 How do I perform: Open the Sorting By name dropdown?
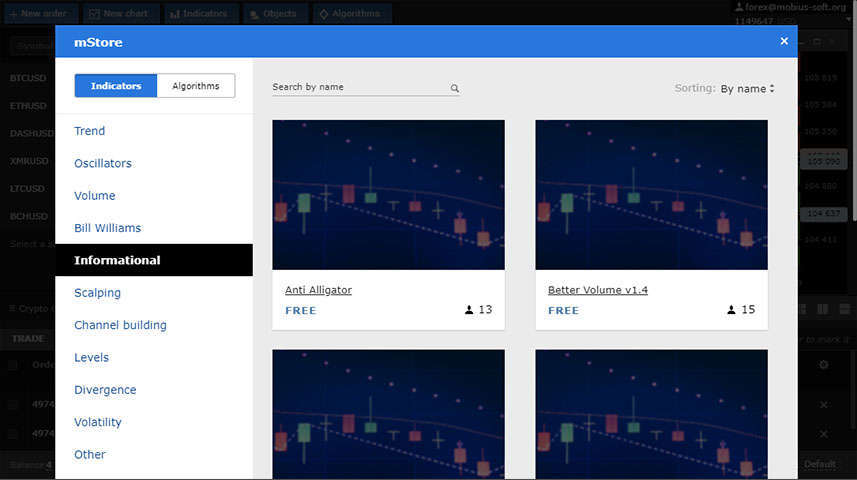[x=747, y=89]
